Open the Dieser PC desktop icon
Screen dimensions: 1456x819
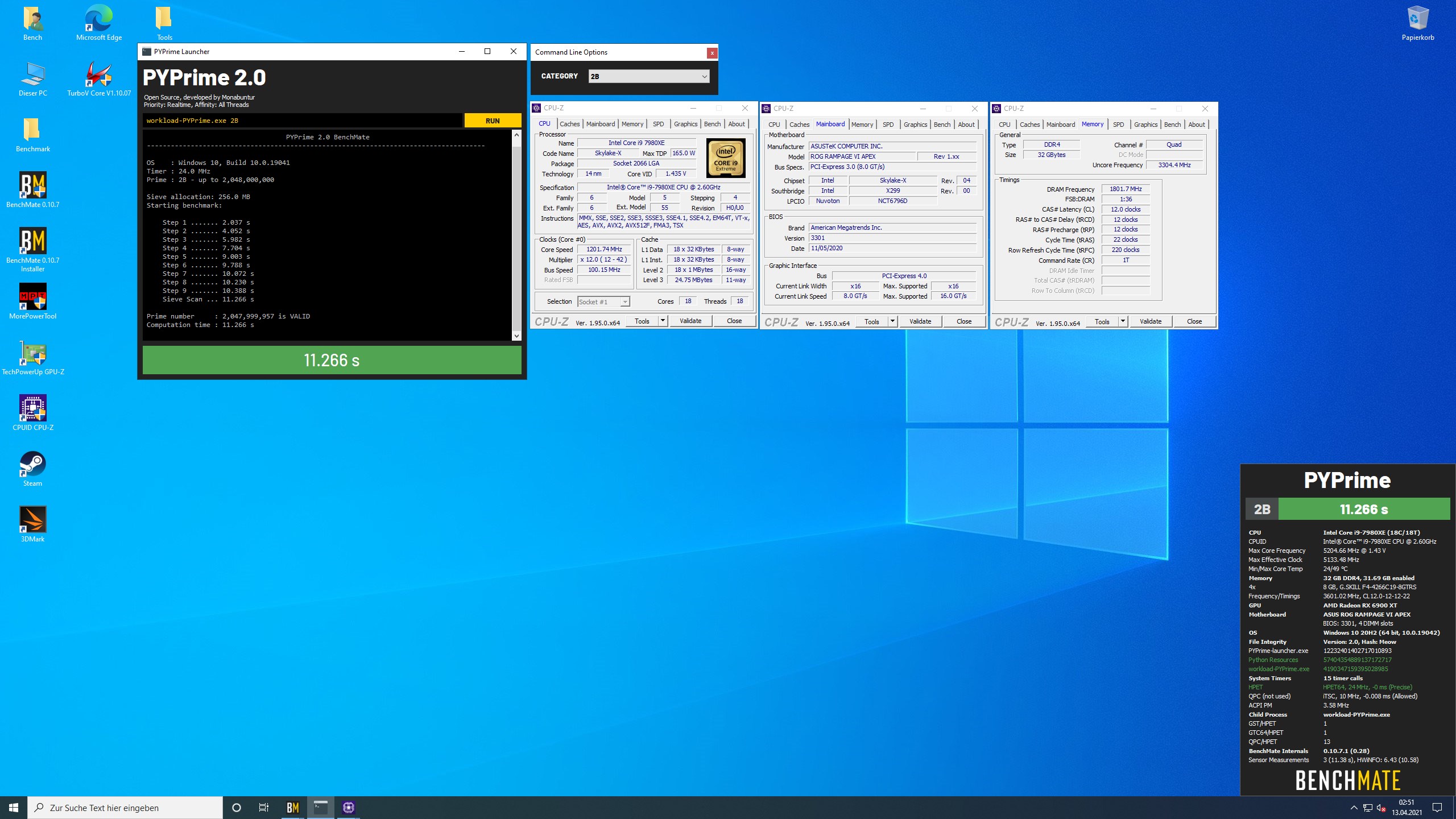click(x=32, y=80)
